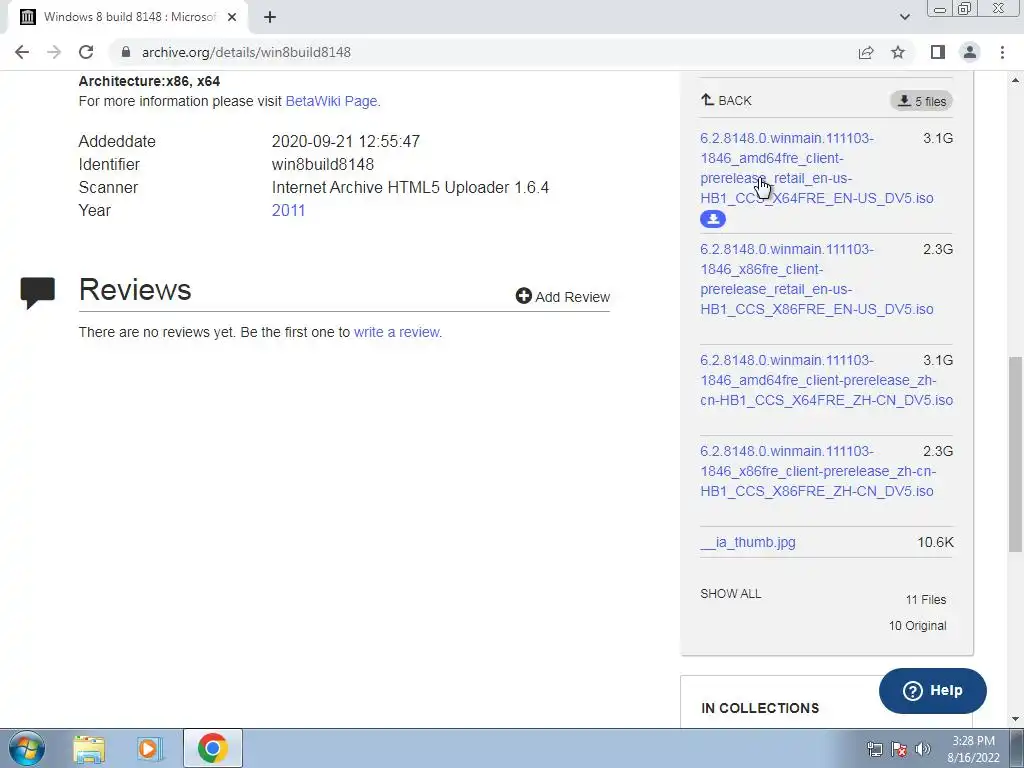Download the X64FRE_ZH-CN_DV5.iso file
1024x768 pixels.
[x=826, y=380]
